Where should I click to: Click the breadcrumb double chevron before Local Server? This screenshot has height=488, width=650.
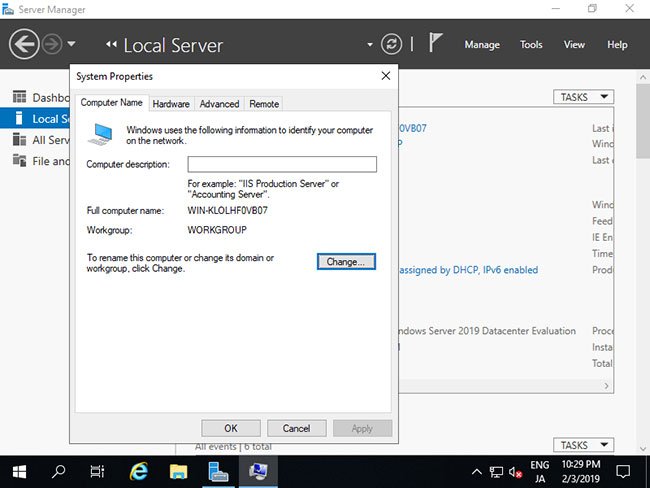click(111, 44)
